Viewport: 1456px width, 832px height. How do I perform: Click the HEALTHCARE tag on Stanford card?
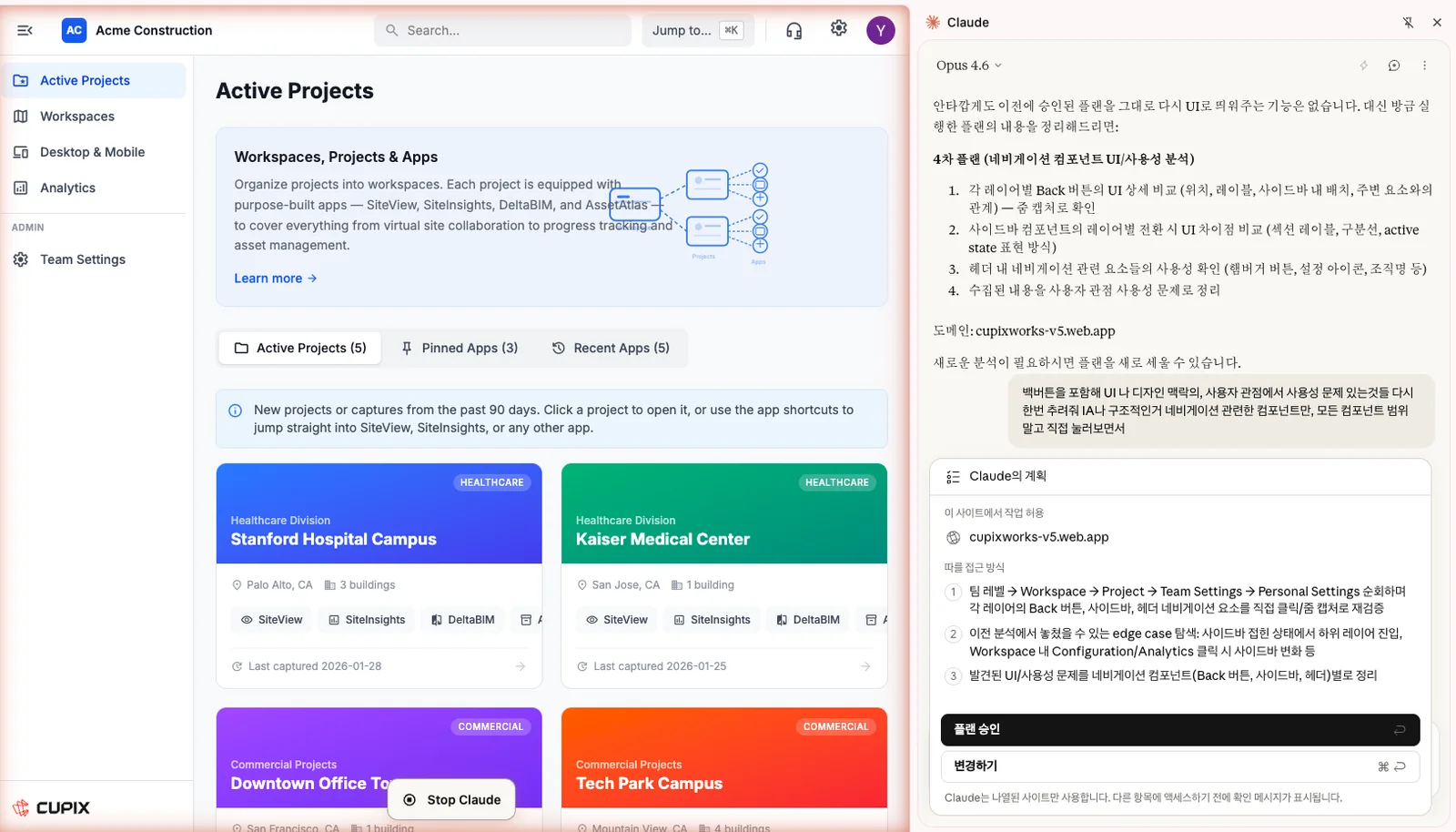(x=491, y=482)
